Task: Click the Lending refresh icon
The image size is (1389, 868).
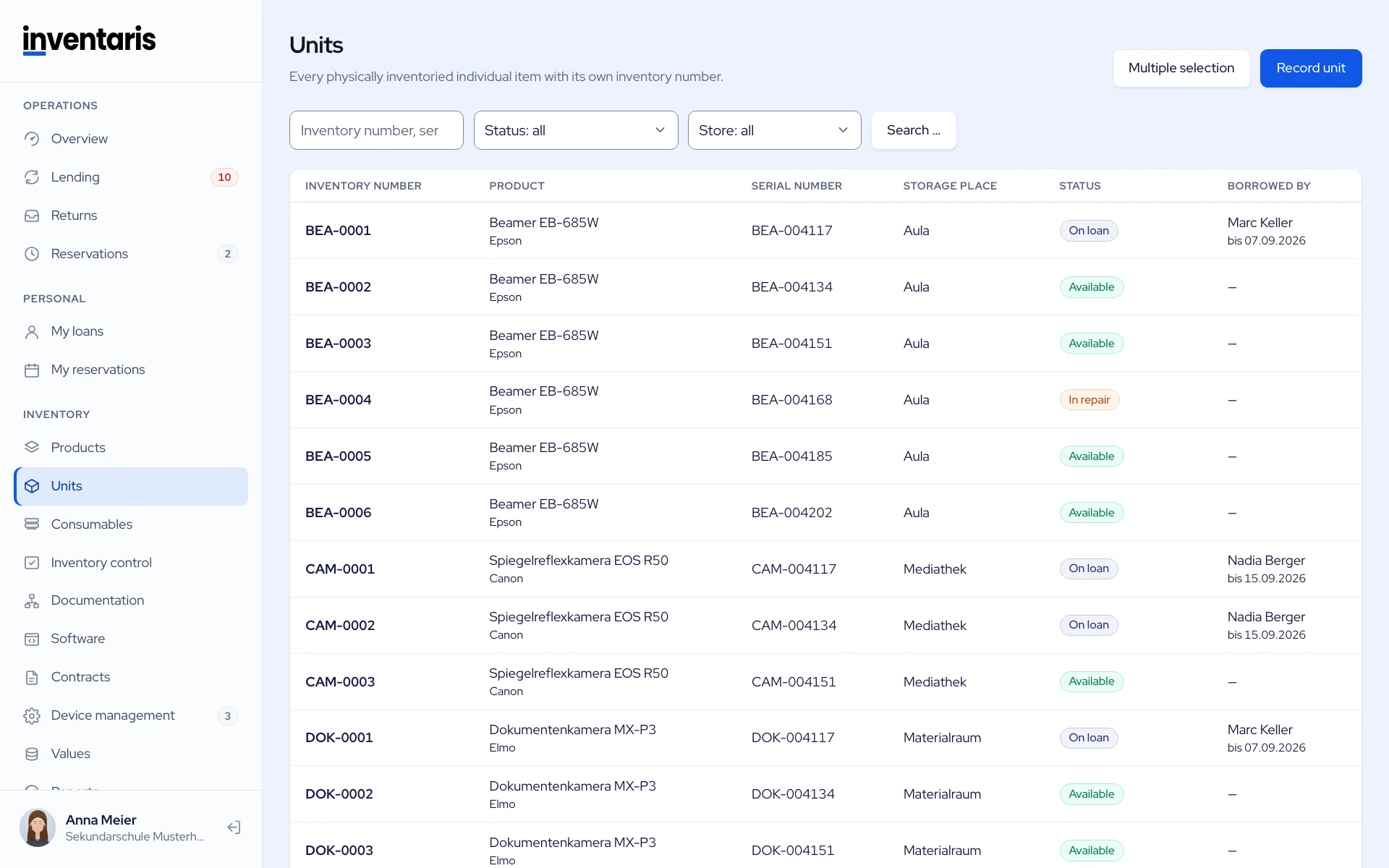Action: [32, 177]
